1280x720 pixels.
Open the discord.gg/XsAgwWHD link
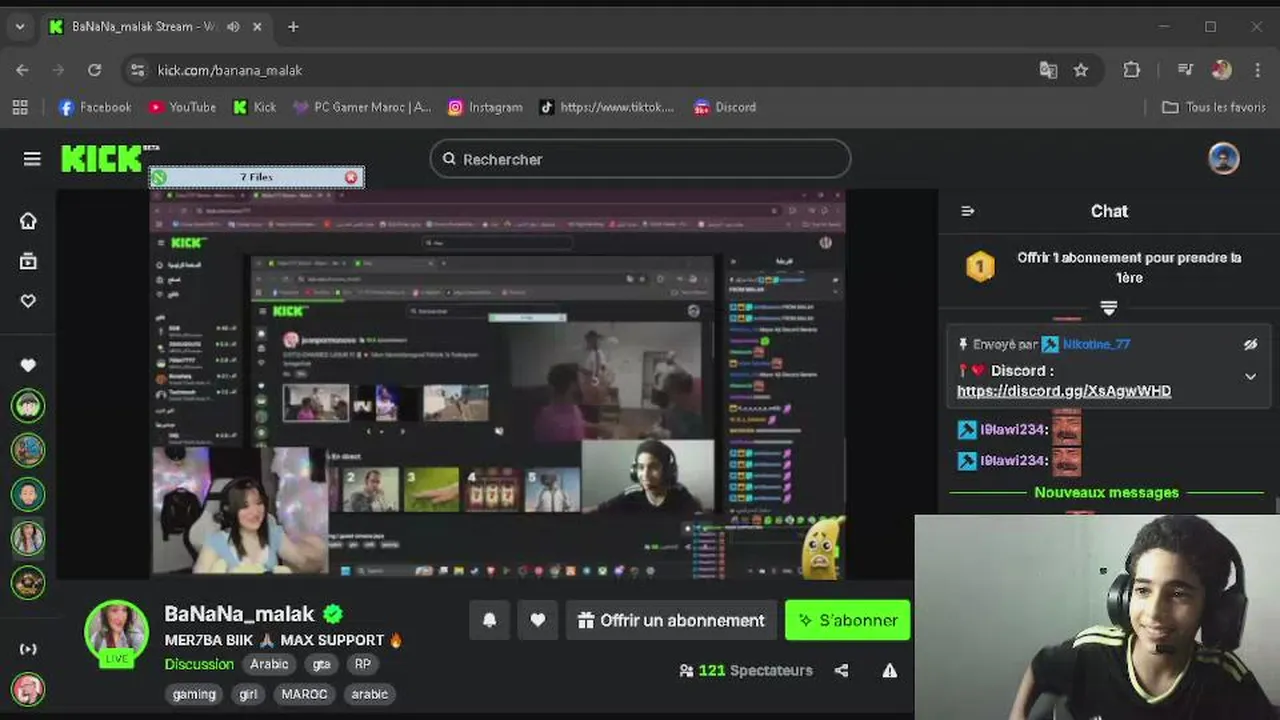(x=1064, y=391)
